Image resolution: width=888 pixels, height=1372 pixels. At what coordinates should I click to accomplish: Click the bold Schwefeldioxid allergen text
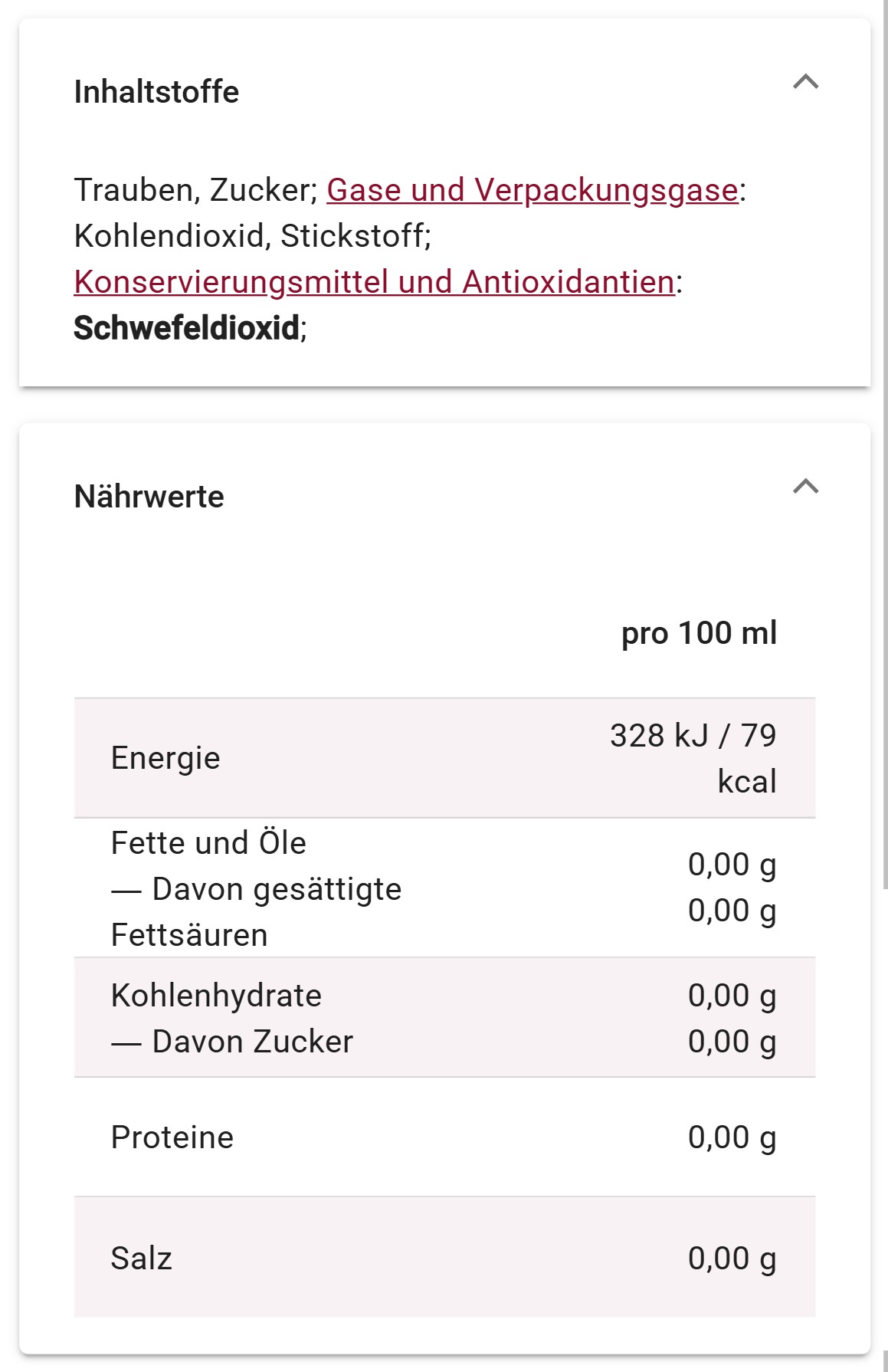click(x=186, y=328)
